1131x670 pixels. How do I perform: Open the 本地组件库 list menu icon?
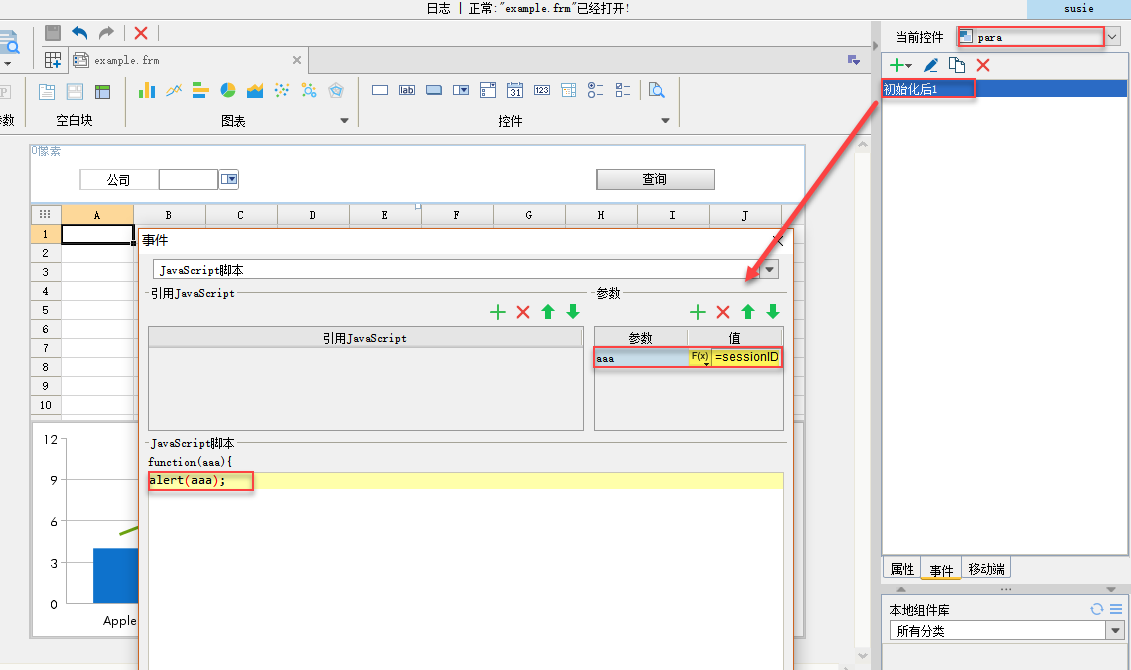pyautogui.click(x=1116, y=609)
